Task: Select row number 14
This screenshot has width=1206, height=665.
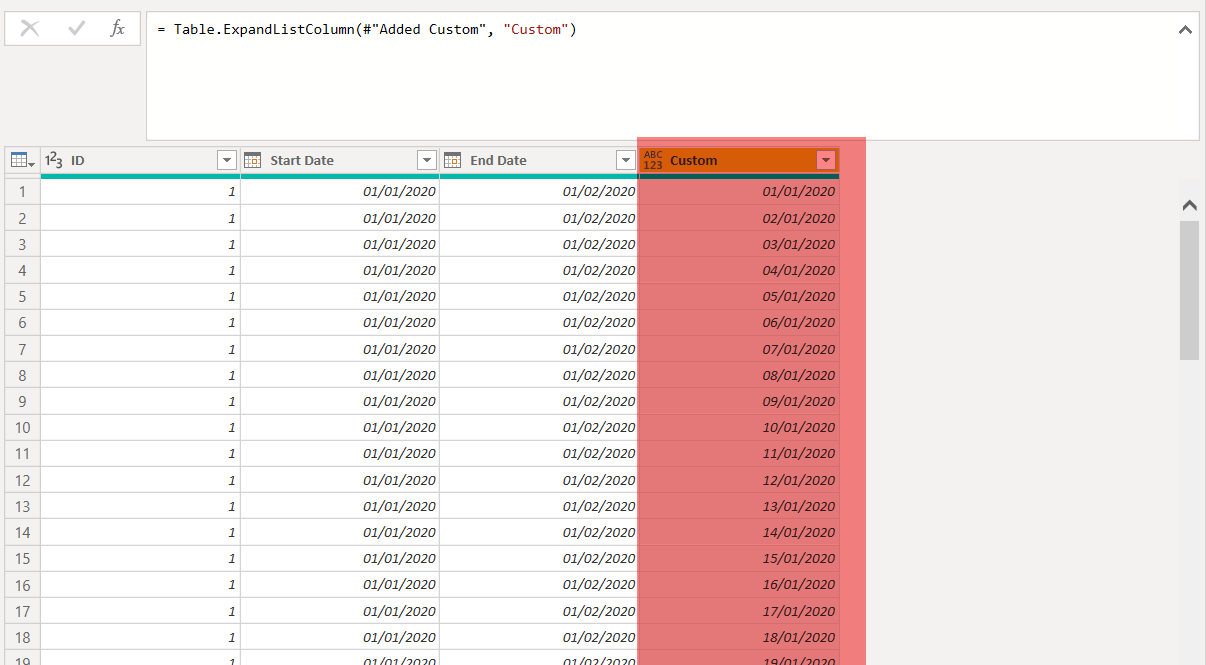Action: pos(22,532)
